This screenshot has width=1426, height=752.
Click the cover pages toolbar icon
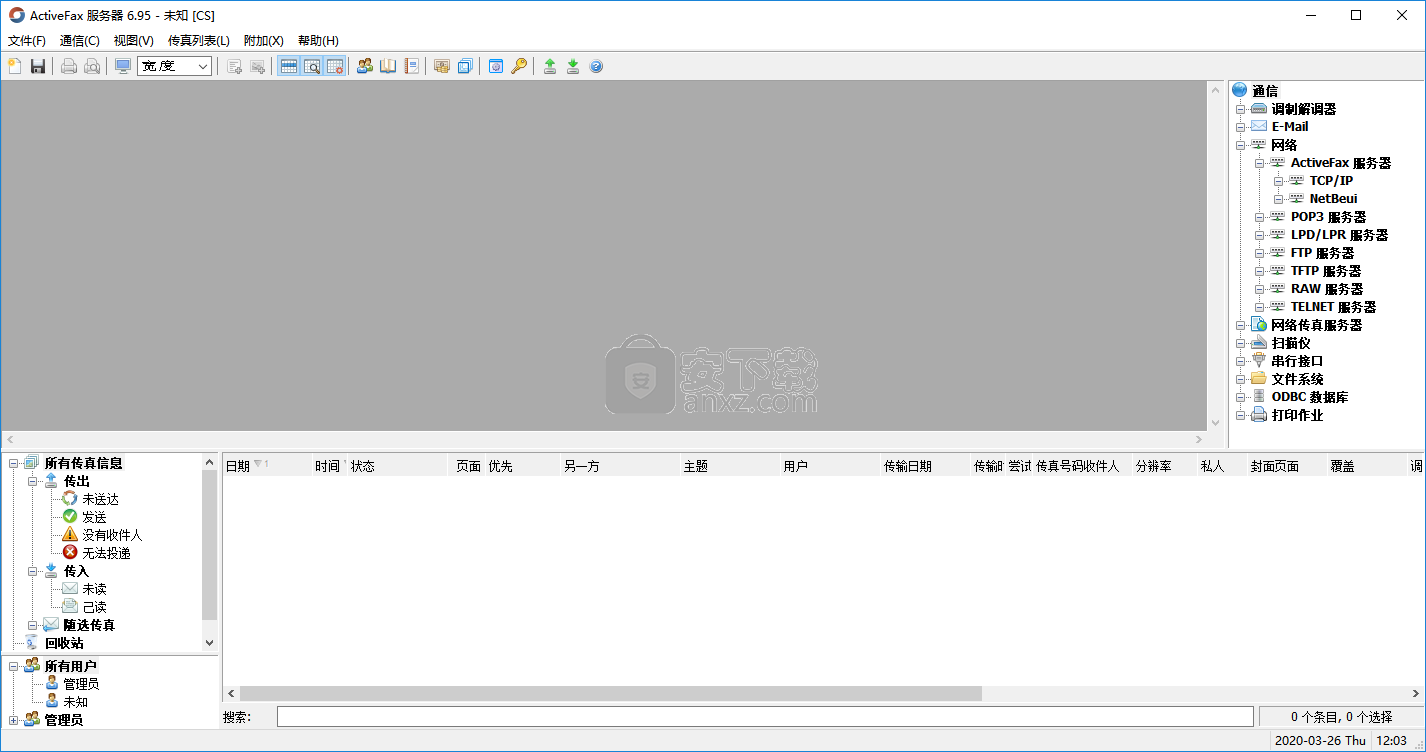coord(442,66)
